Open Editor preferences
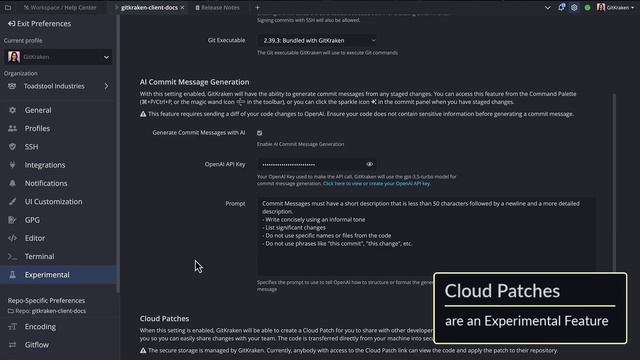Screen dimensions: 640x360 35,238
